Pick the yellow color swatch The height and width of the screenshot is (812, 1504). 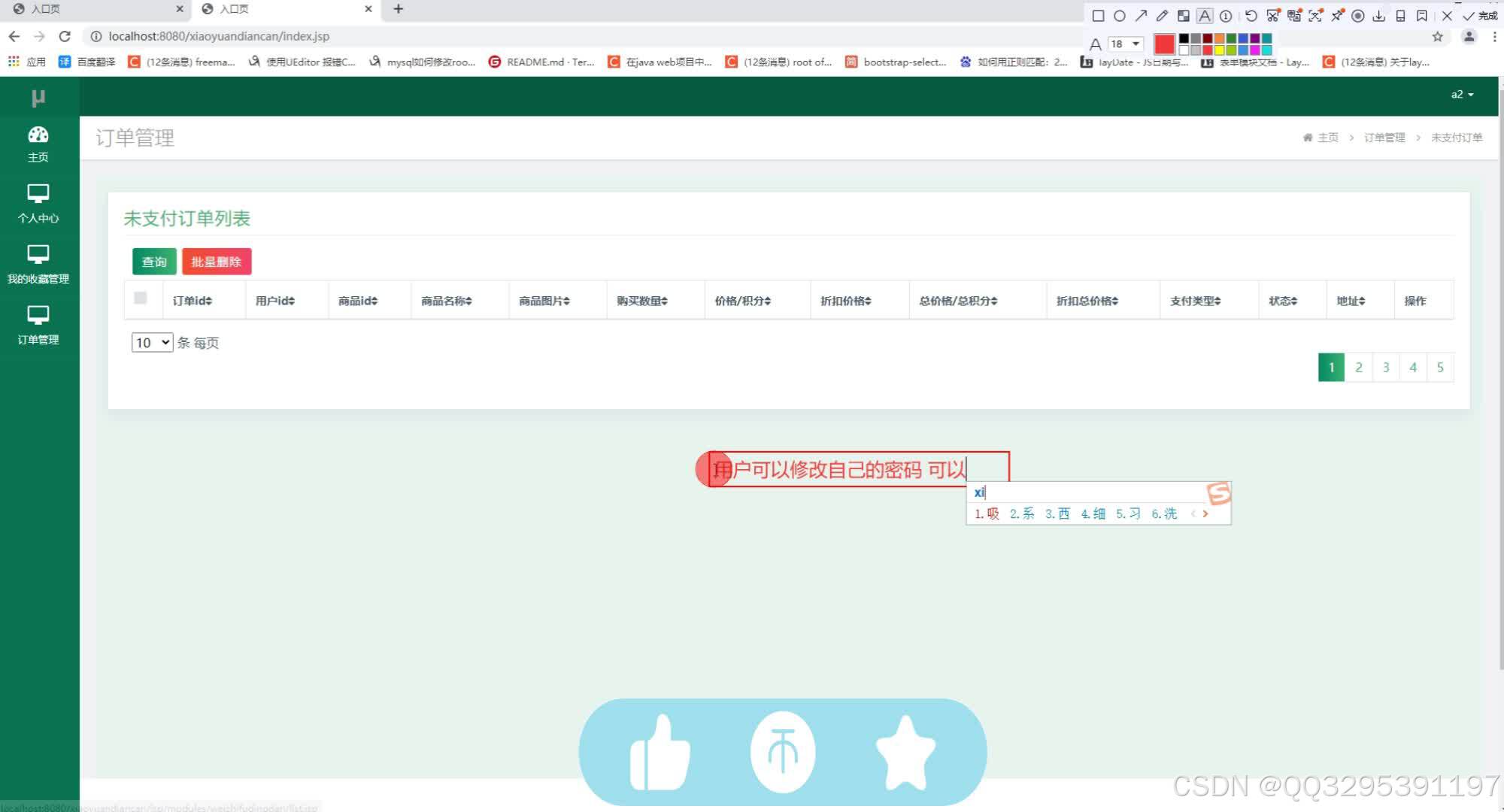[x=1220, y=50]
